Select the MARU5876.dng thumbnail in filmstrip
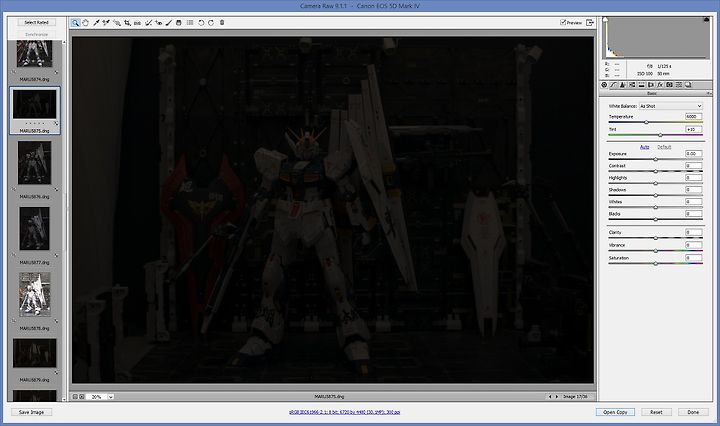 tap(34, 163)
